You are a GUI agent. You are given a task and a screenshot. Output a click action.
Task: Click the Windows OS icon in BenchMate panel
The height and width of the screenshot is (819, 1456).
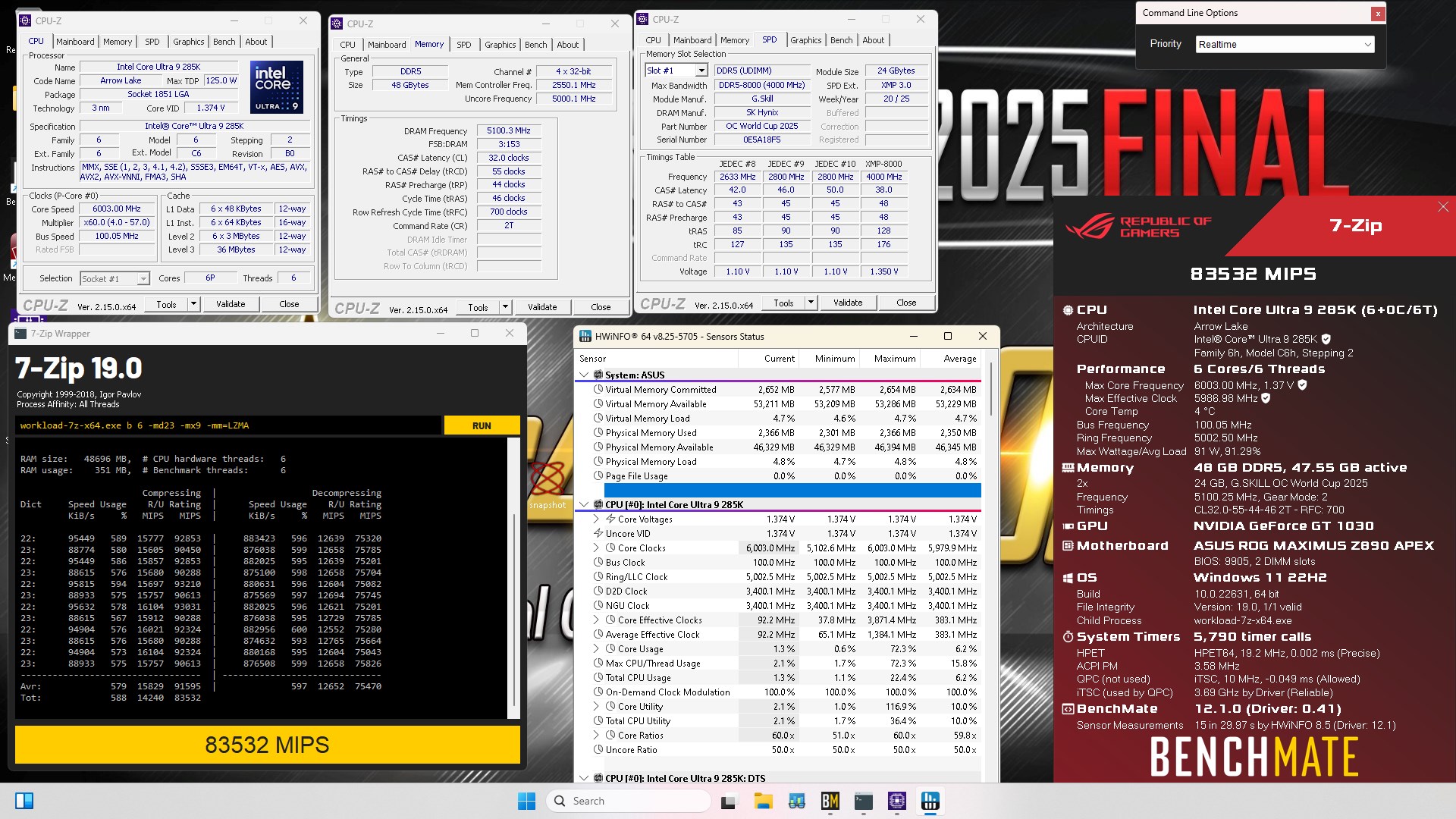coord(1068,578)
